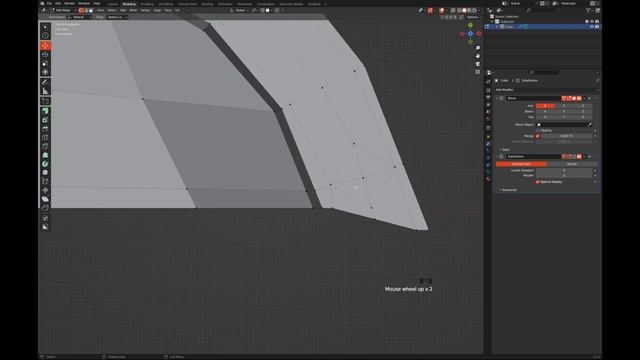The image size is (640, 360).
Task: Switch to the Sculpting workspace tab
Action: [147, 4]
